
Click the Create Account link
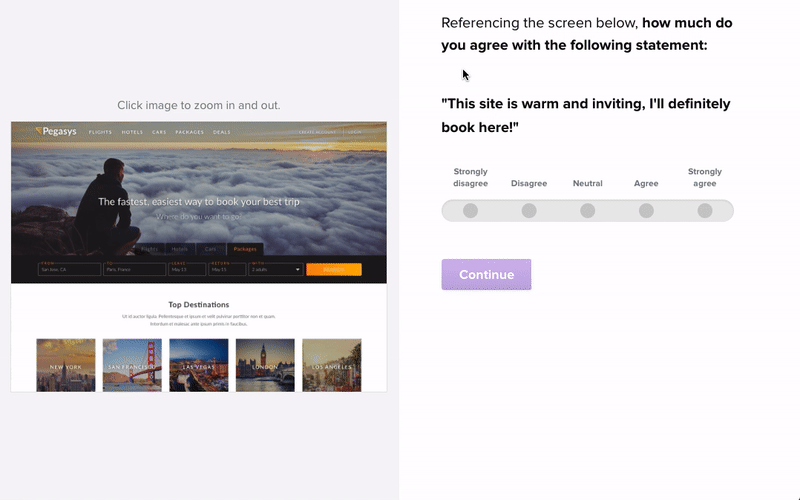pos(317,132)
